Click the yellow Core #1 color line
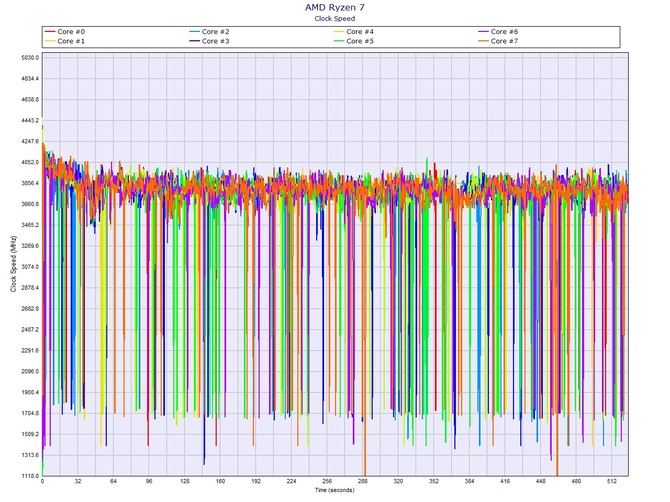Screen dimensions: 670x502 pos(50,41)
